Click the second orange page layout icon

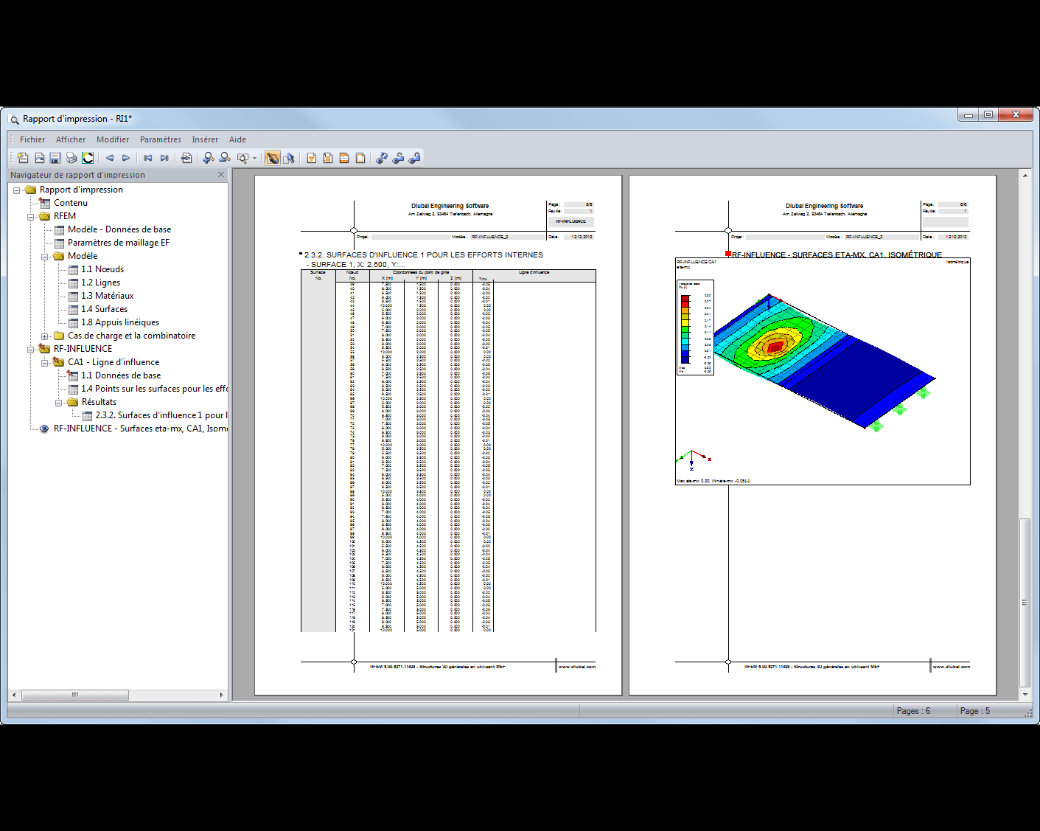pyautogui.click(x=328, y=158)
